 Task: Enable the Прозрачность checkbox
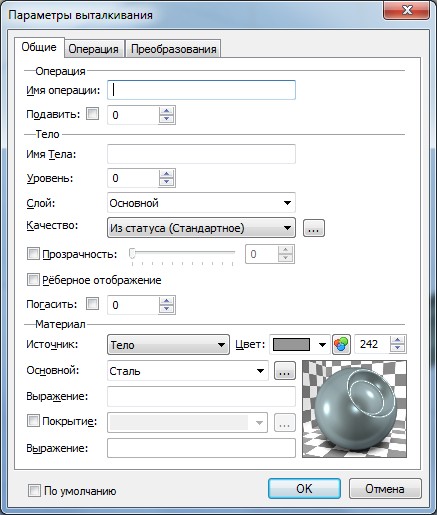pos(33,254)
